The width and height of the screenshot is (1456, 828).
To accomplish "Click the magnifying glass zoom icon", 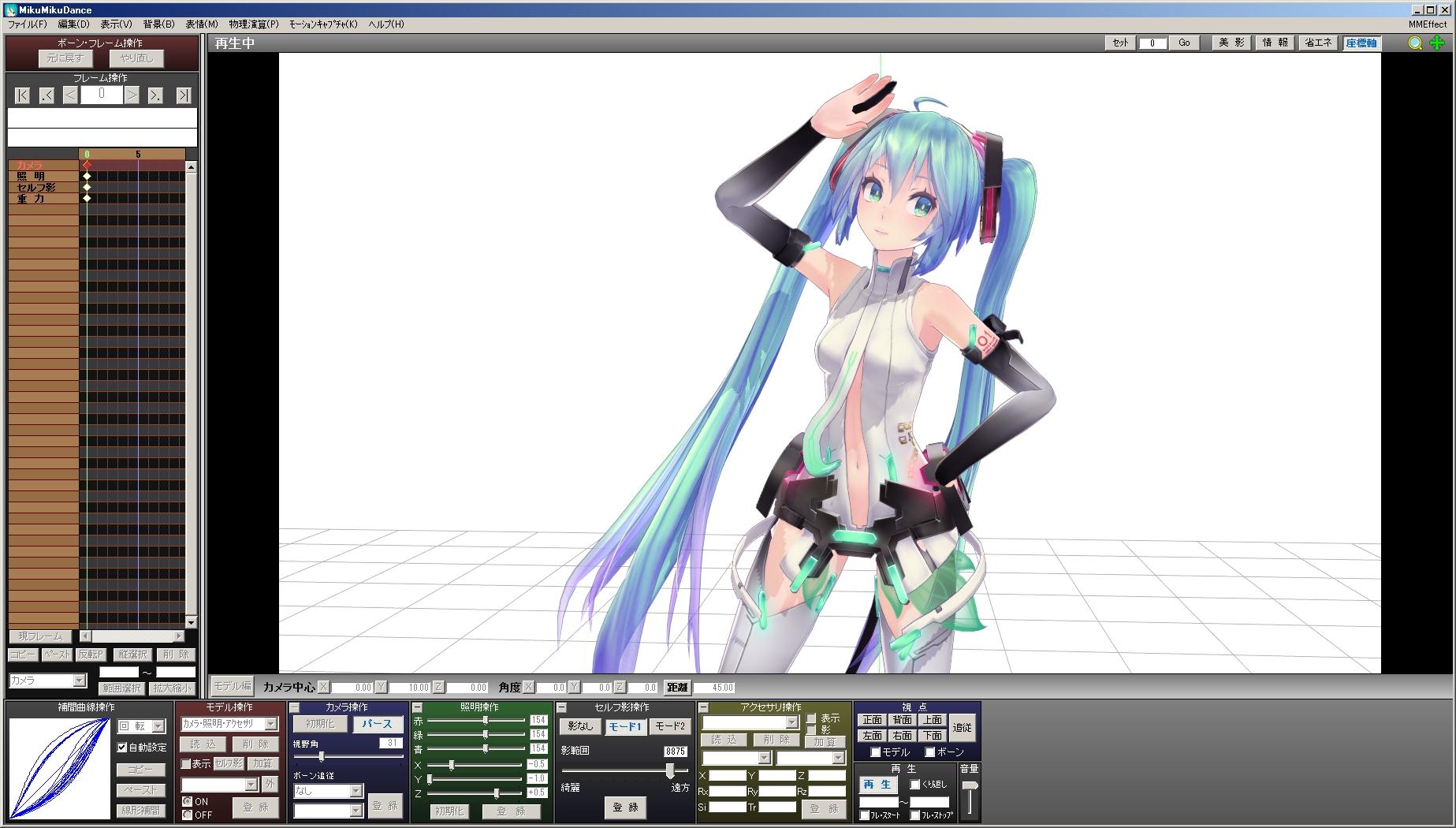I will point(1416,43).
